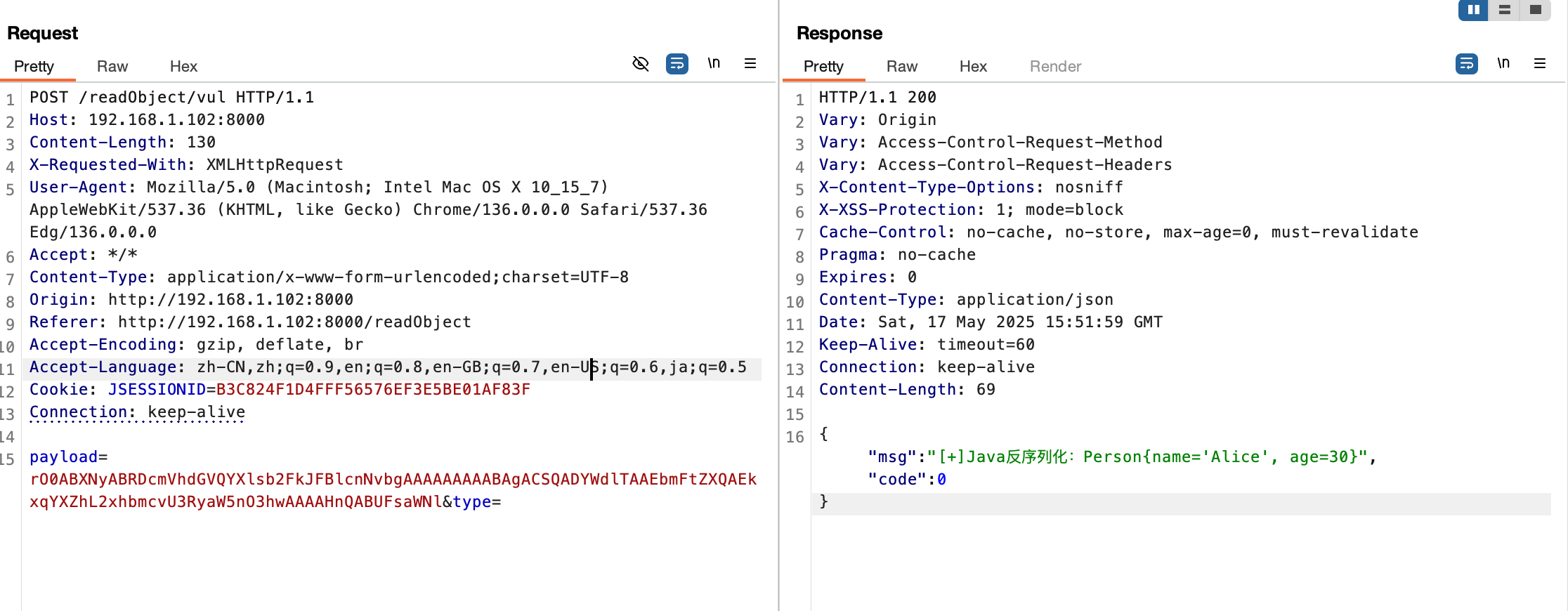This screenshot has width=1568, height=611.
Task: Click the Request panel title
Action: pyautogui.click(x=42, y=33)
